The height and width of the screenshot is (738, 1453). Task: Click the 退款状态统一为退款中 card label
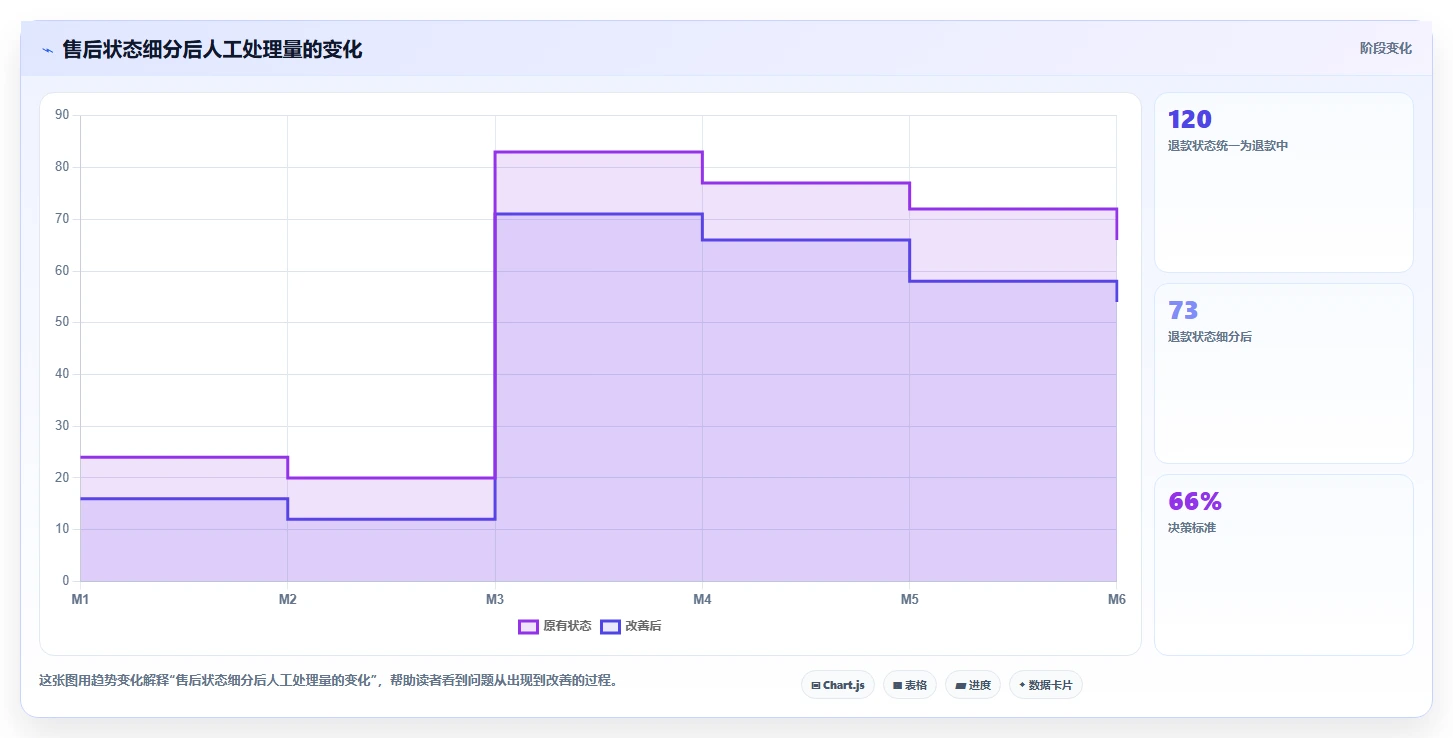pyautogui.click(x=1228, y=146)
